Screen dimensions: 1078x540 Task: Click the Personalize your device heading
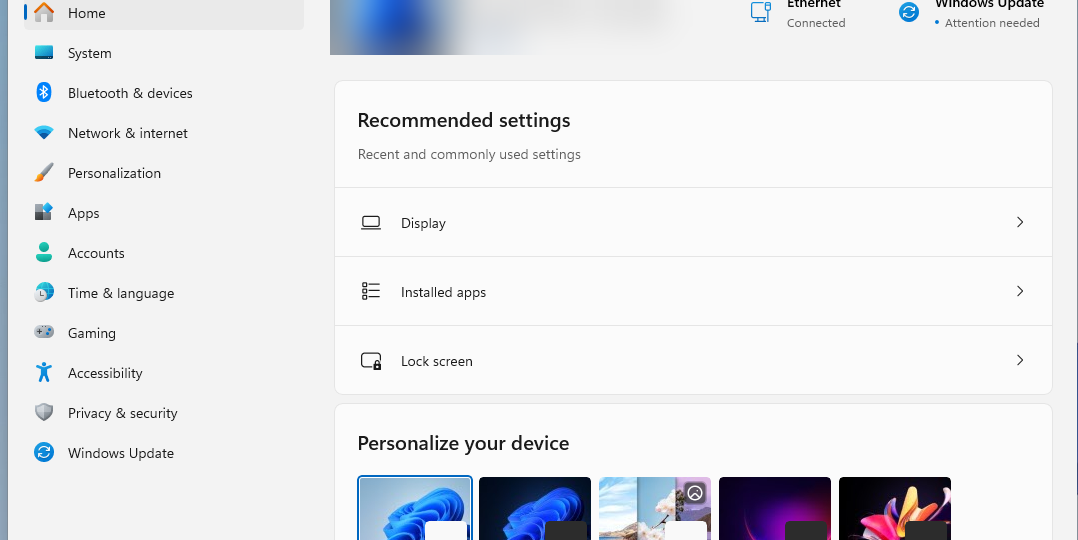point(463,443)
